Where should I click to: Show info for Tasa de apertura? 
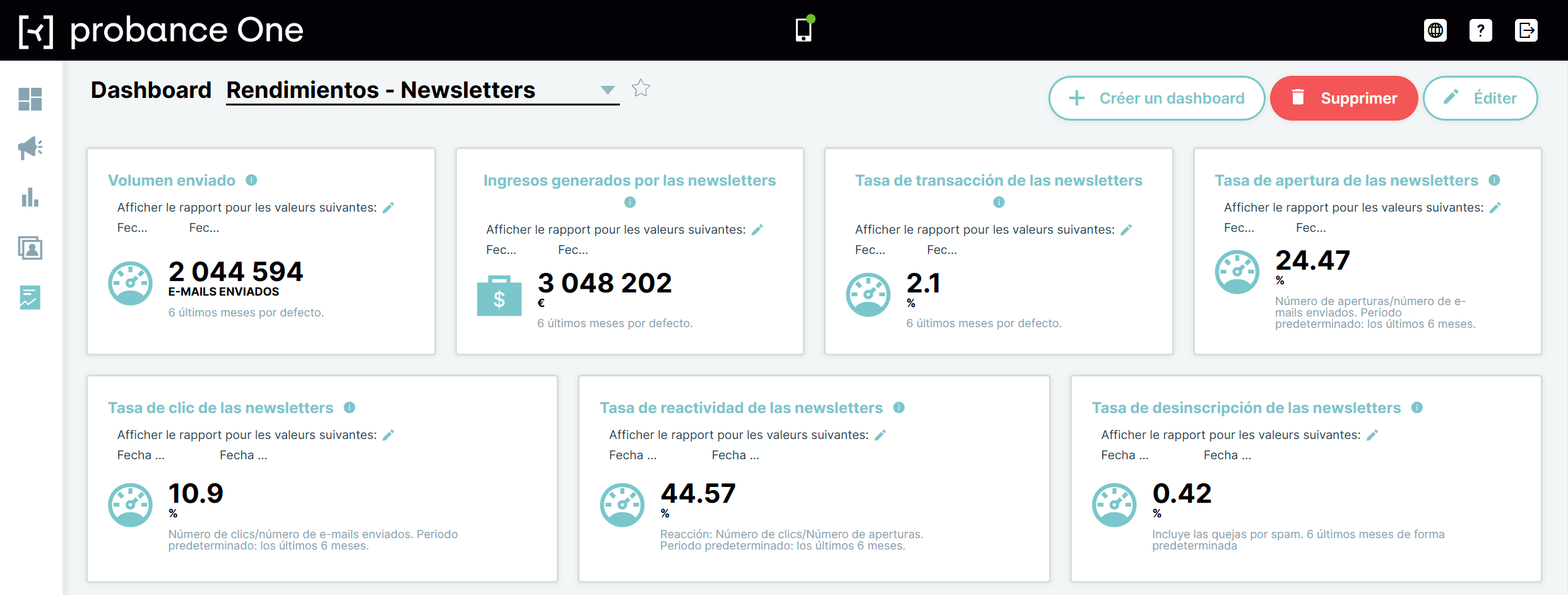(x=1494, y=180)
